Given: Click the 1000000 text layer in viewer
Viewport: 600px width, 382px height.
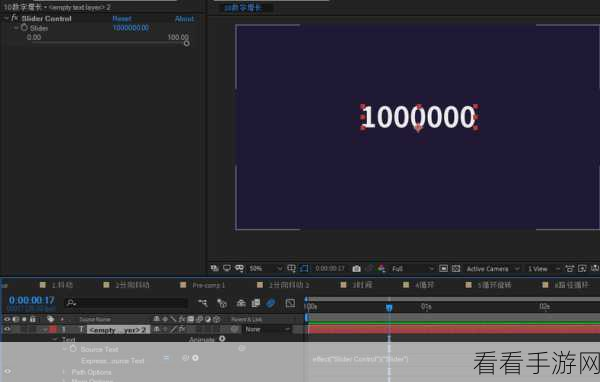Looking at the screenshot, I should pyautogui.click(x=419, y=117).
